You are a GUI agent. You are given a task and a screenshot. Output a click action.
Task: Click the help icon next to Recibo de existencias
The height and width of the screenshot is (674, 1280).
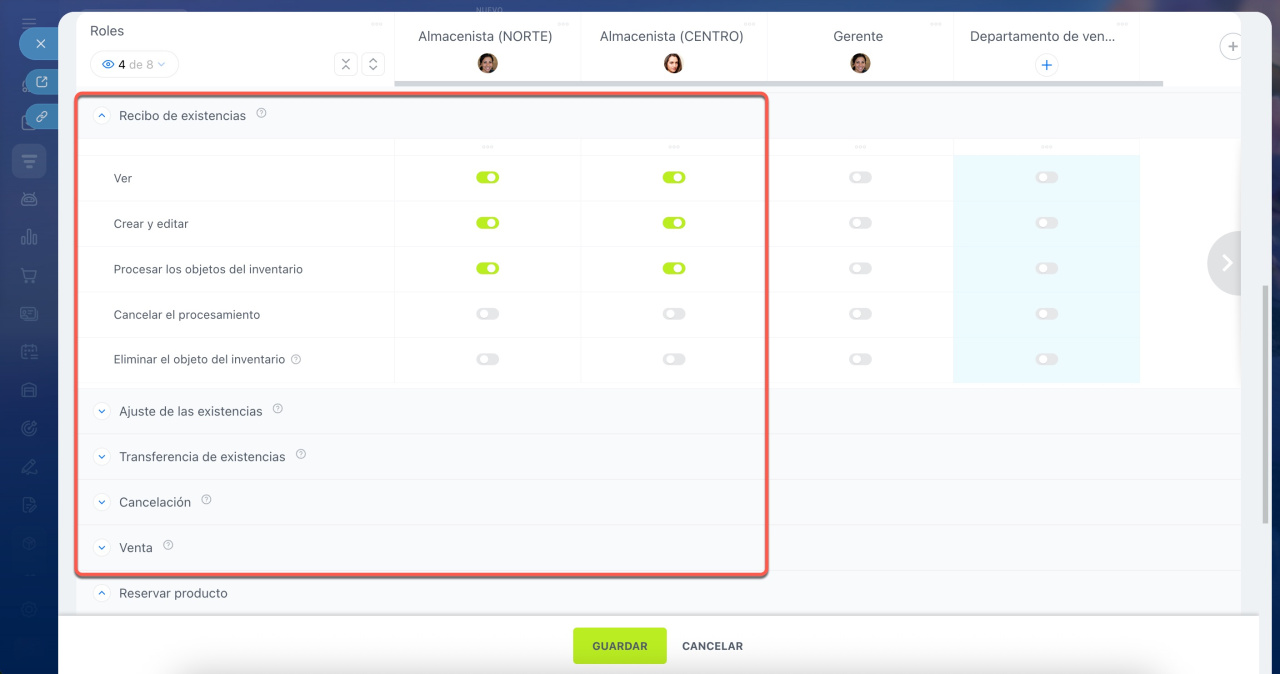click(261, 114)
